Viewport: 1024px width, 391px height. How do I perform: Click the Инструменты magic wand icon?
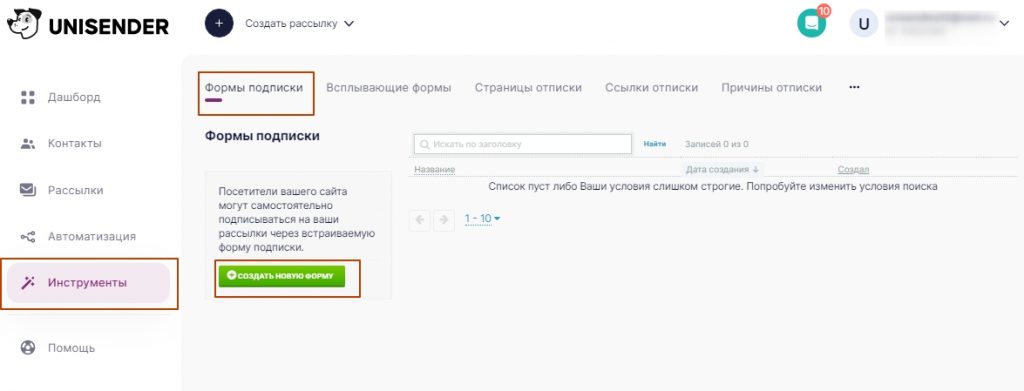click(x=27, y=283)
